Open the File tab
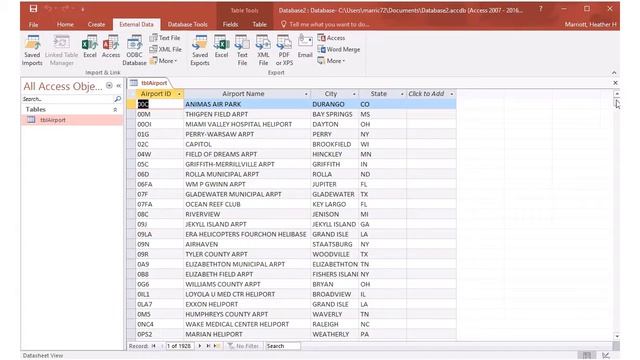 33,24
